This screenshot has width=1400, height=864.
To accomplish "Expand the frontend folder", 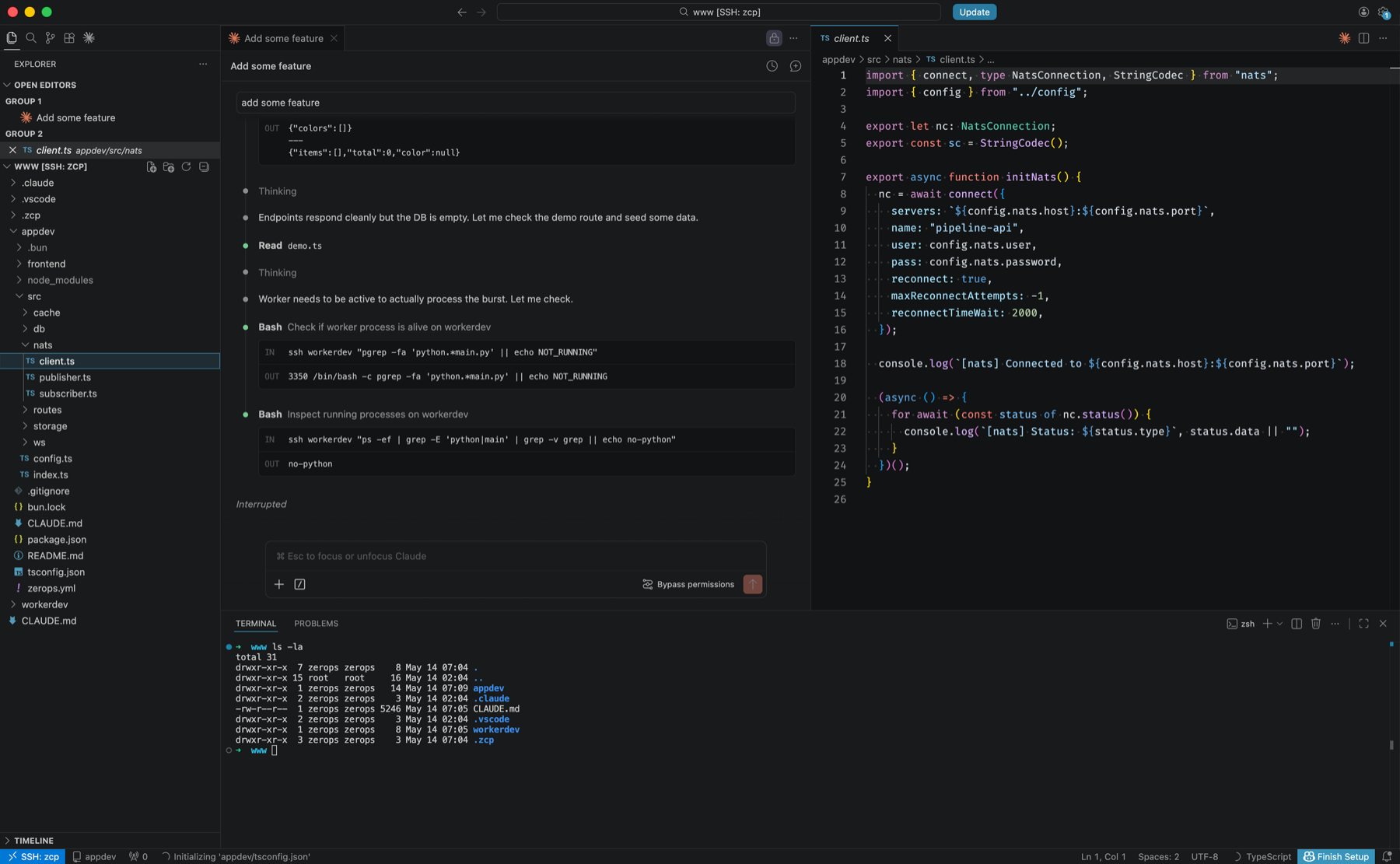I will [46, 264].
